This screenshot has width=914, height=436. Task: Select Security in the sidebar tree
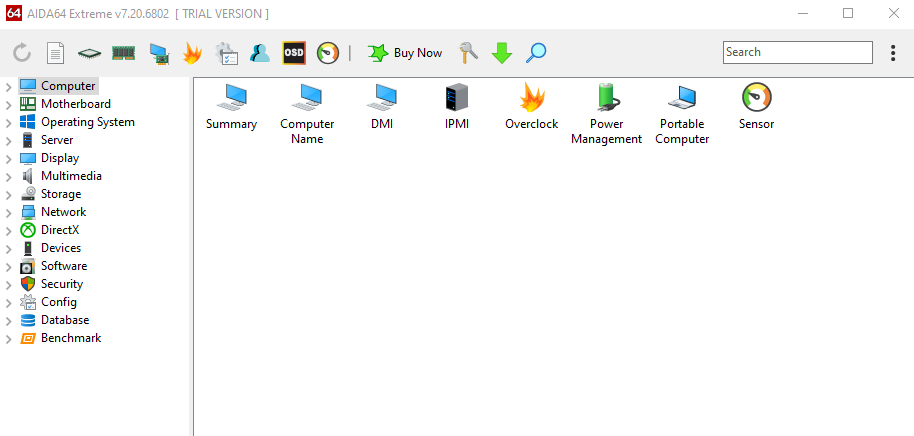click(51, 284)
